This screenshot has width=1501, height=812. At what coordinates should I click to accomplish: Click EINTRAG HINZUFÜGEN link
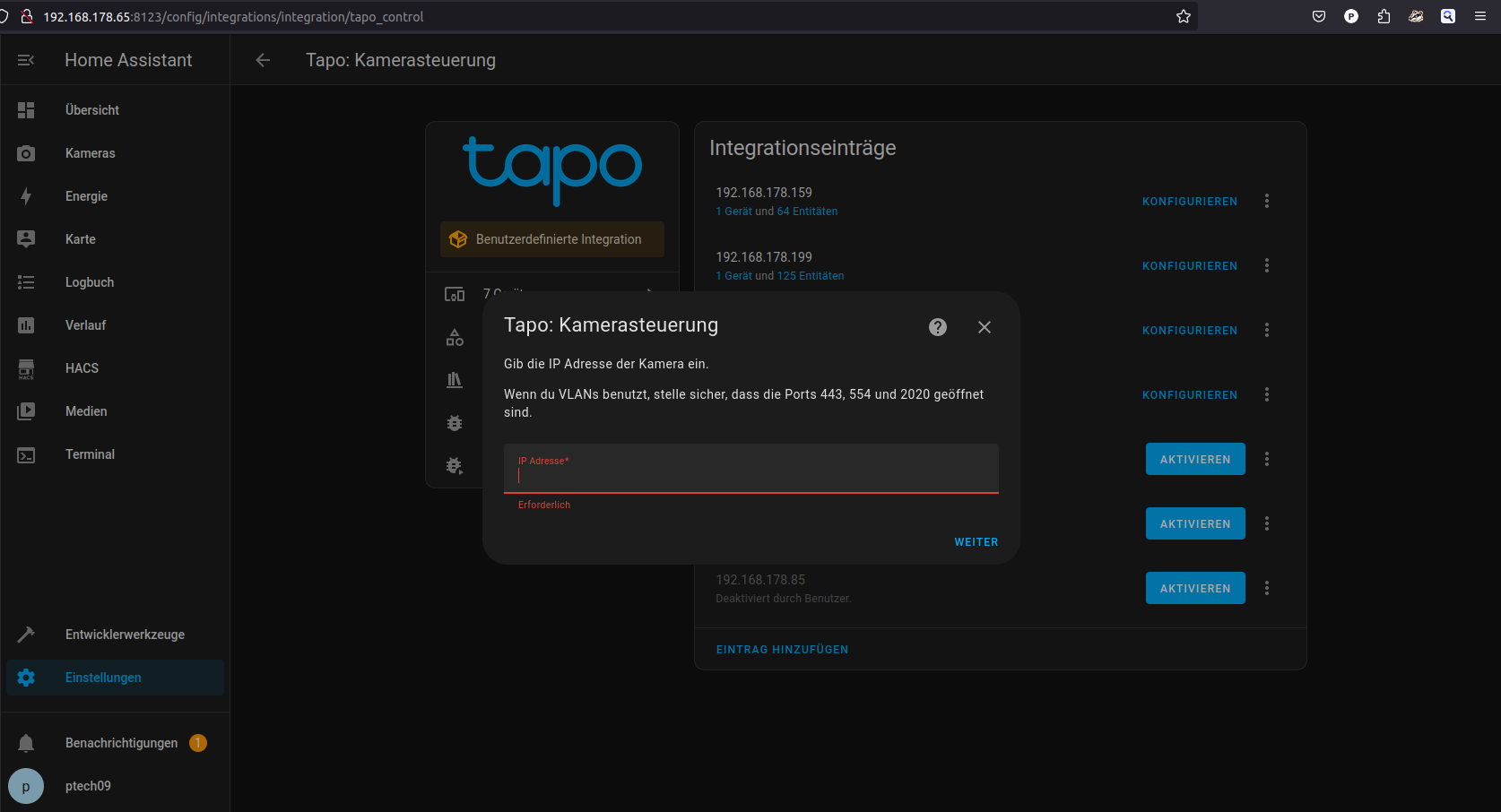click(782, 650)
